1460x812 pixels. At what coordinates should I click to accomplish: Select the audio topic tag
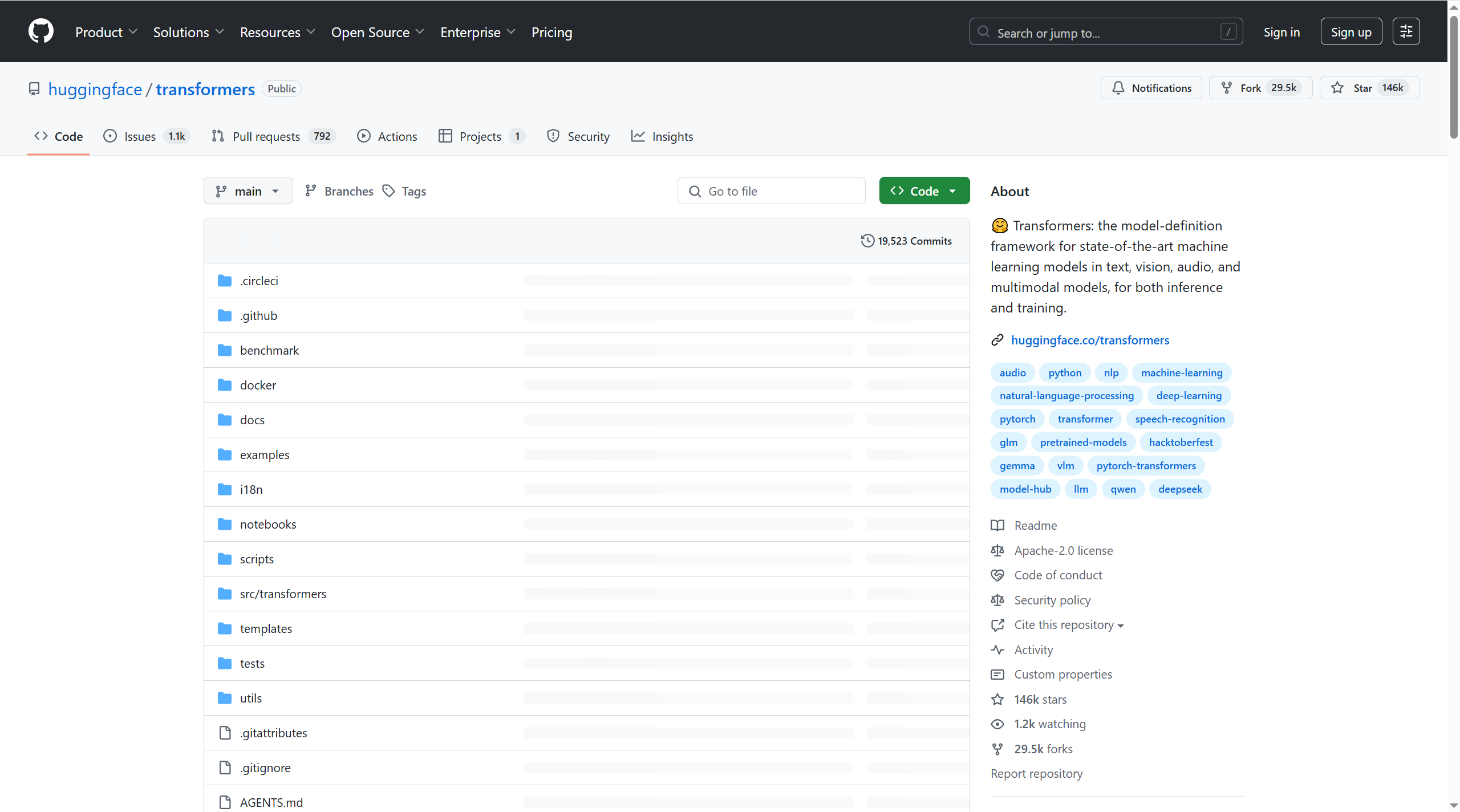(1012, 372)
